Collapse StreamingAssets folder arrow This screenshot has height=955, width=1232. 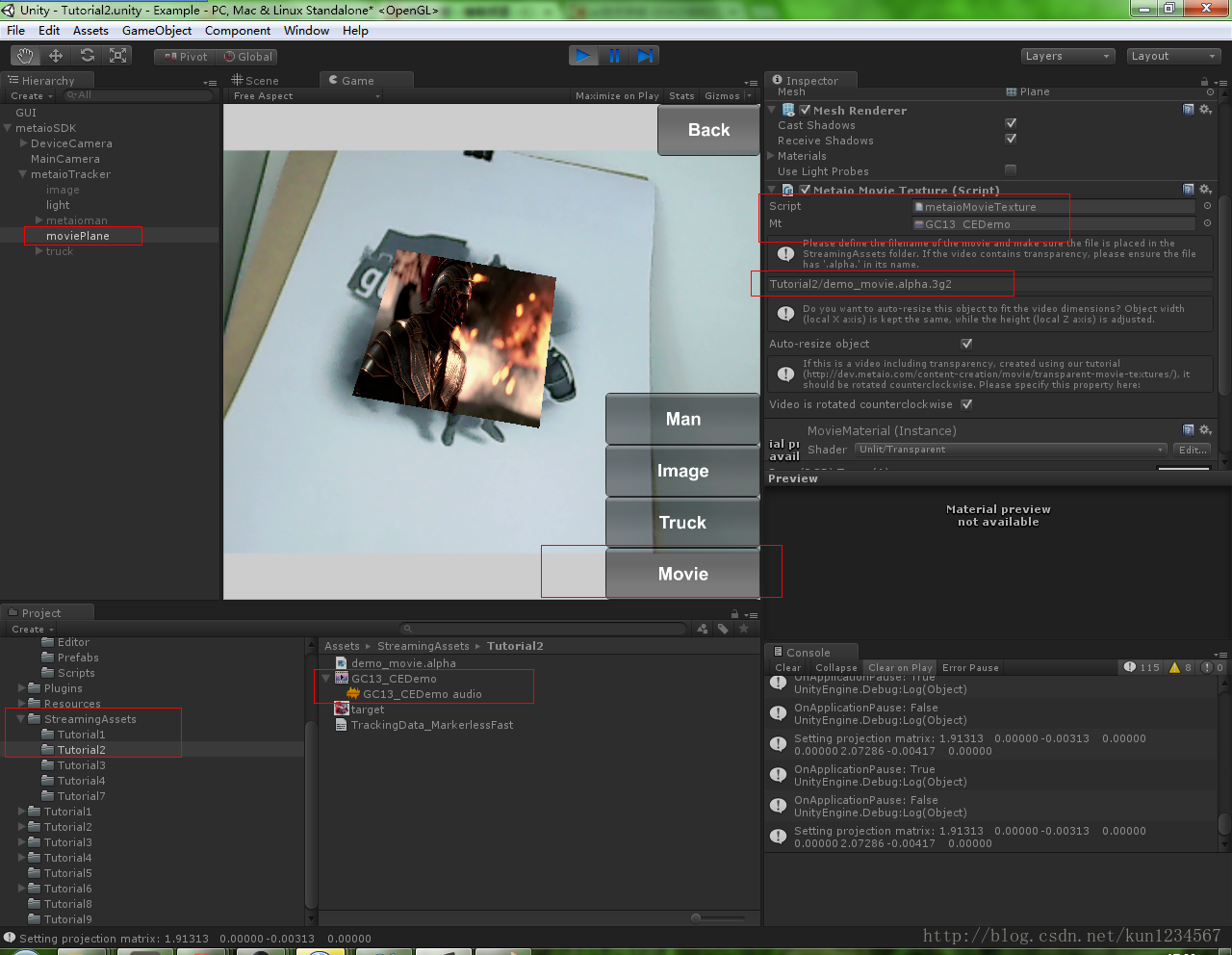21,719
